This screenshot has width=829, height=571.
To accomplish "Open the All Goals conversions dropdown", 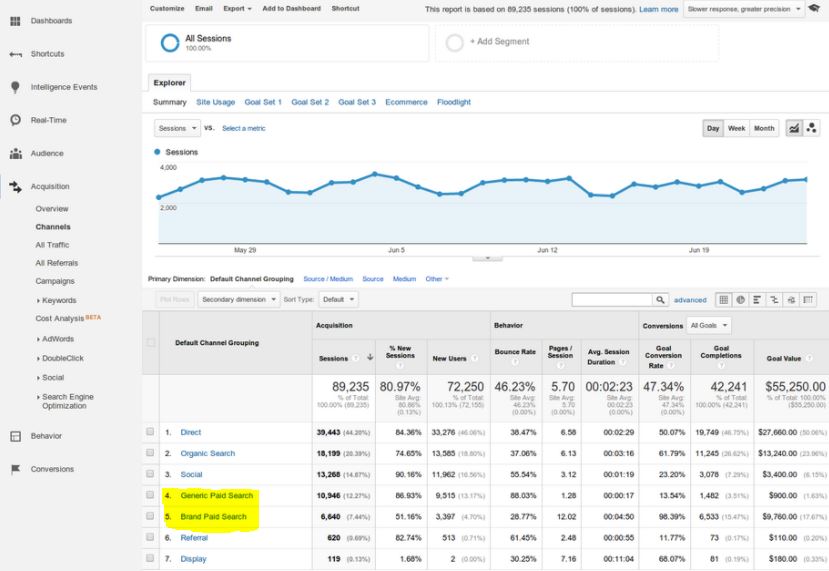I will coord(709,326).
